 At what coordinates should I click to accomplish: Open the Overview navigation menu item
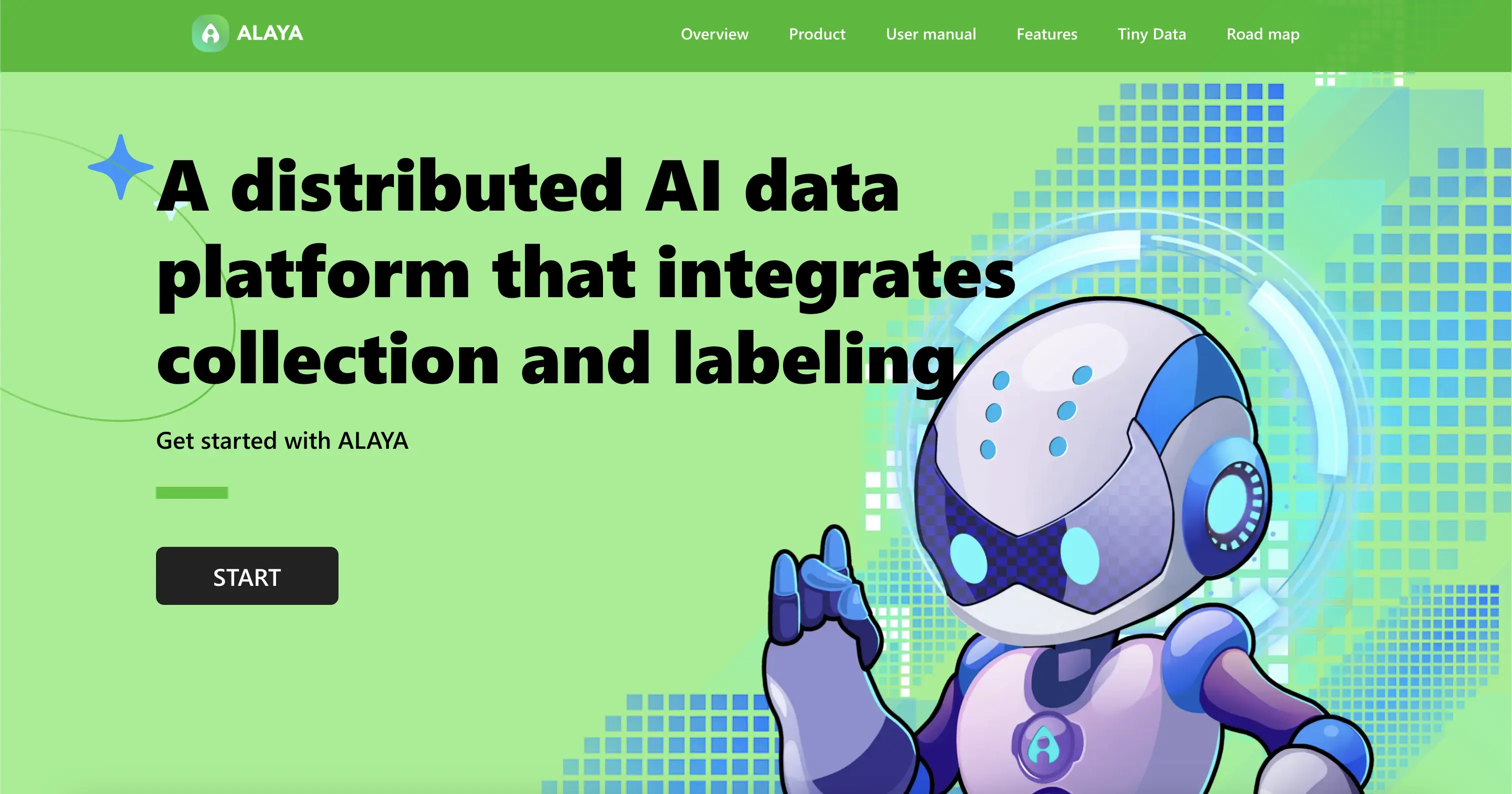point(714,33)
